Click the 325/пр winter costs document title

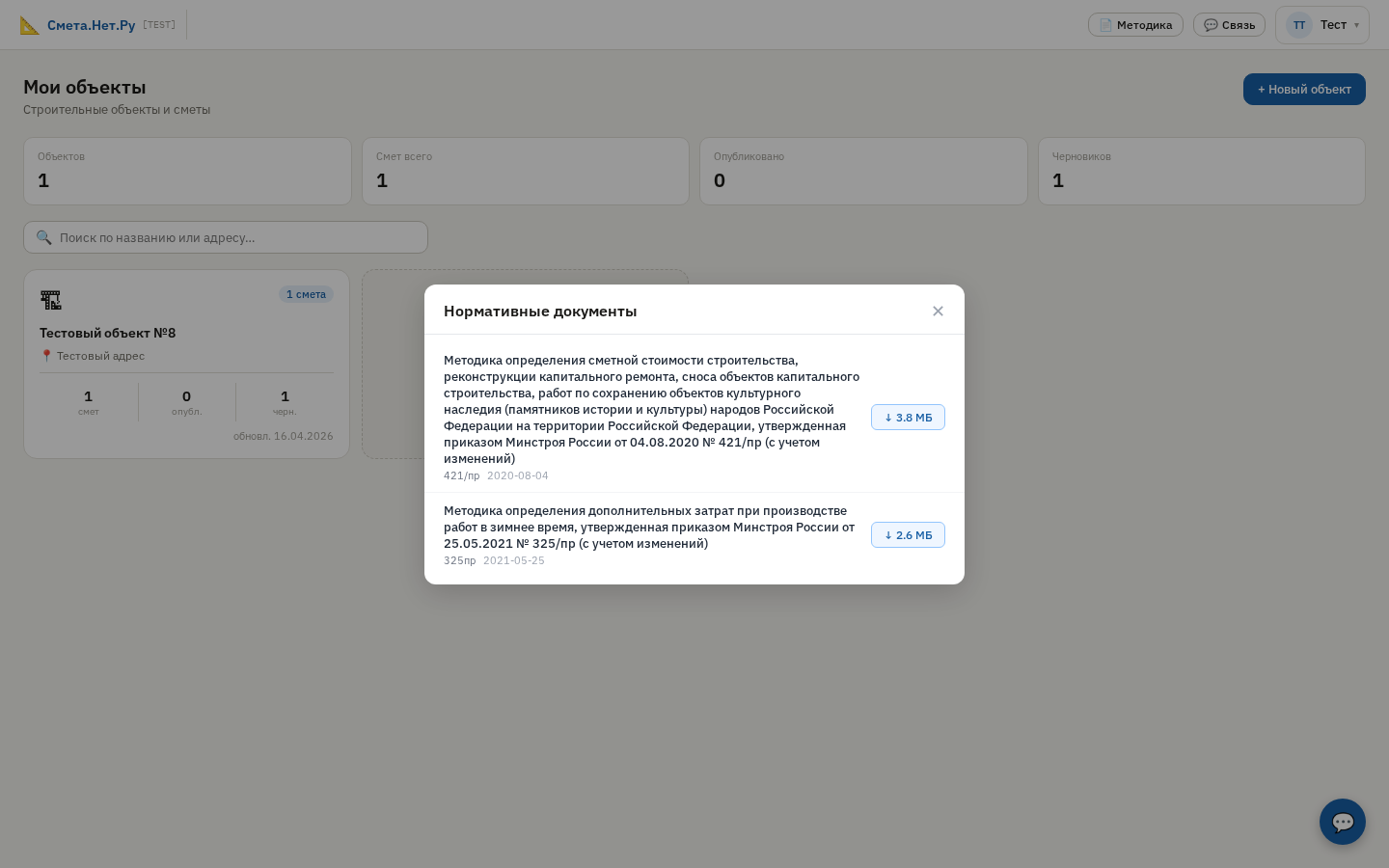[649, 527]
